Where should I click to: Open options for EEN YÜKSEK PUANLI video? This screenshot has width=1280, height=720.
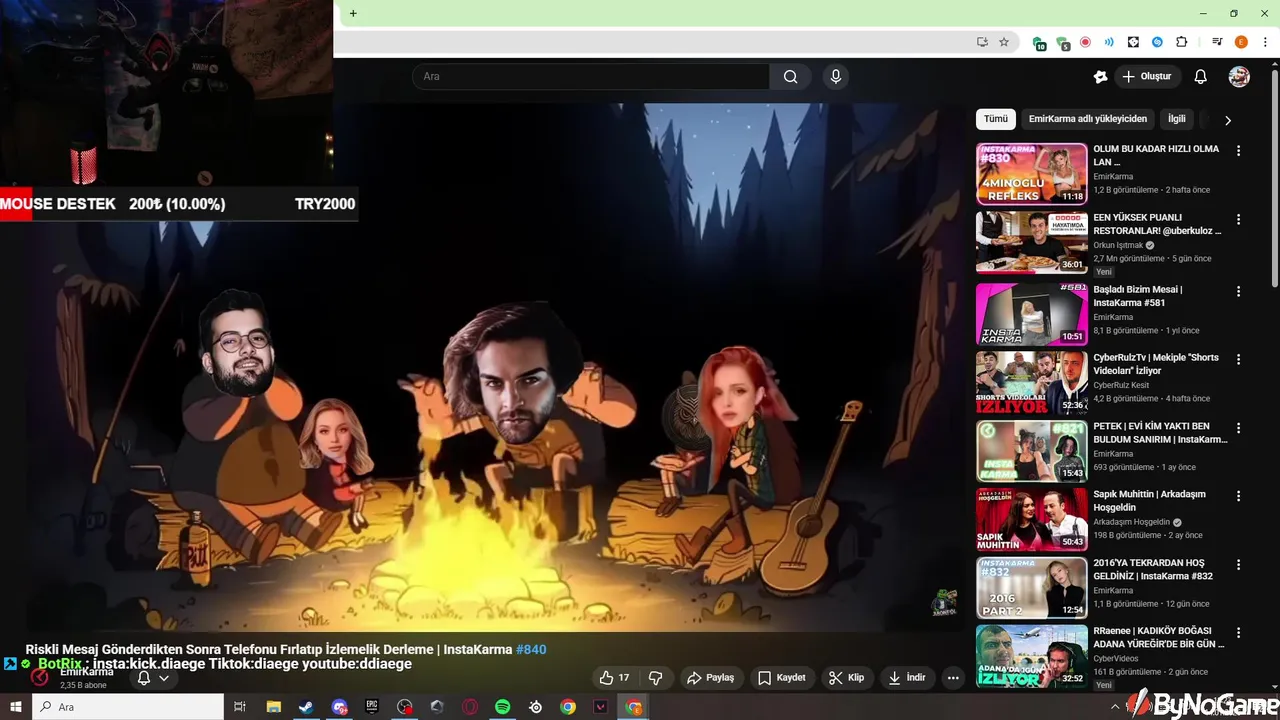(x=1238, y=219)
